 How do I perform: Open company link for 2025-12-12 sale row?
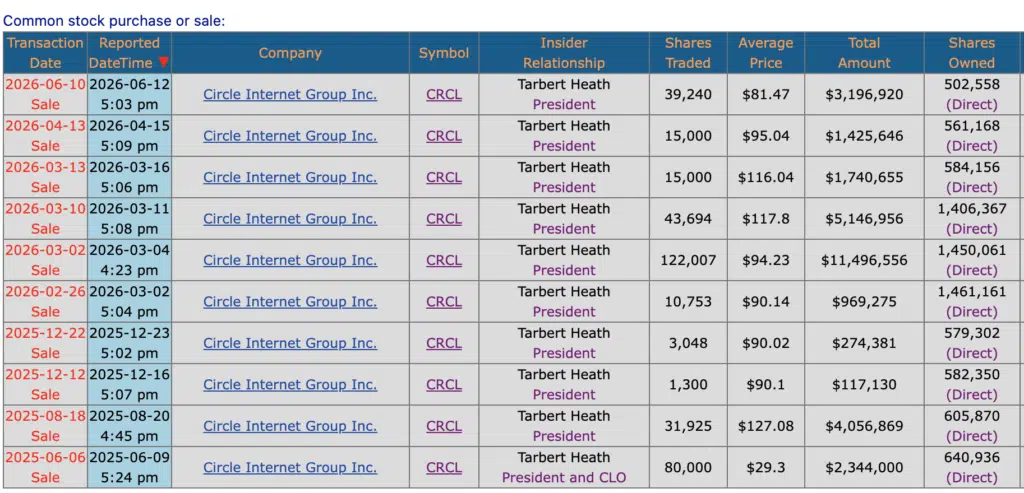point(290,385)
